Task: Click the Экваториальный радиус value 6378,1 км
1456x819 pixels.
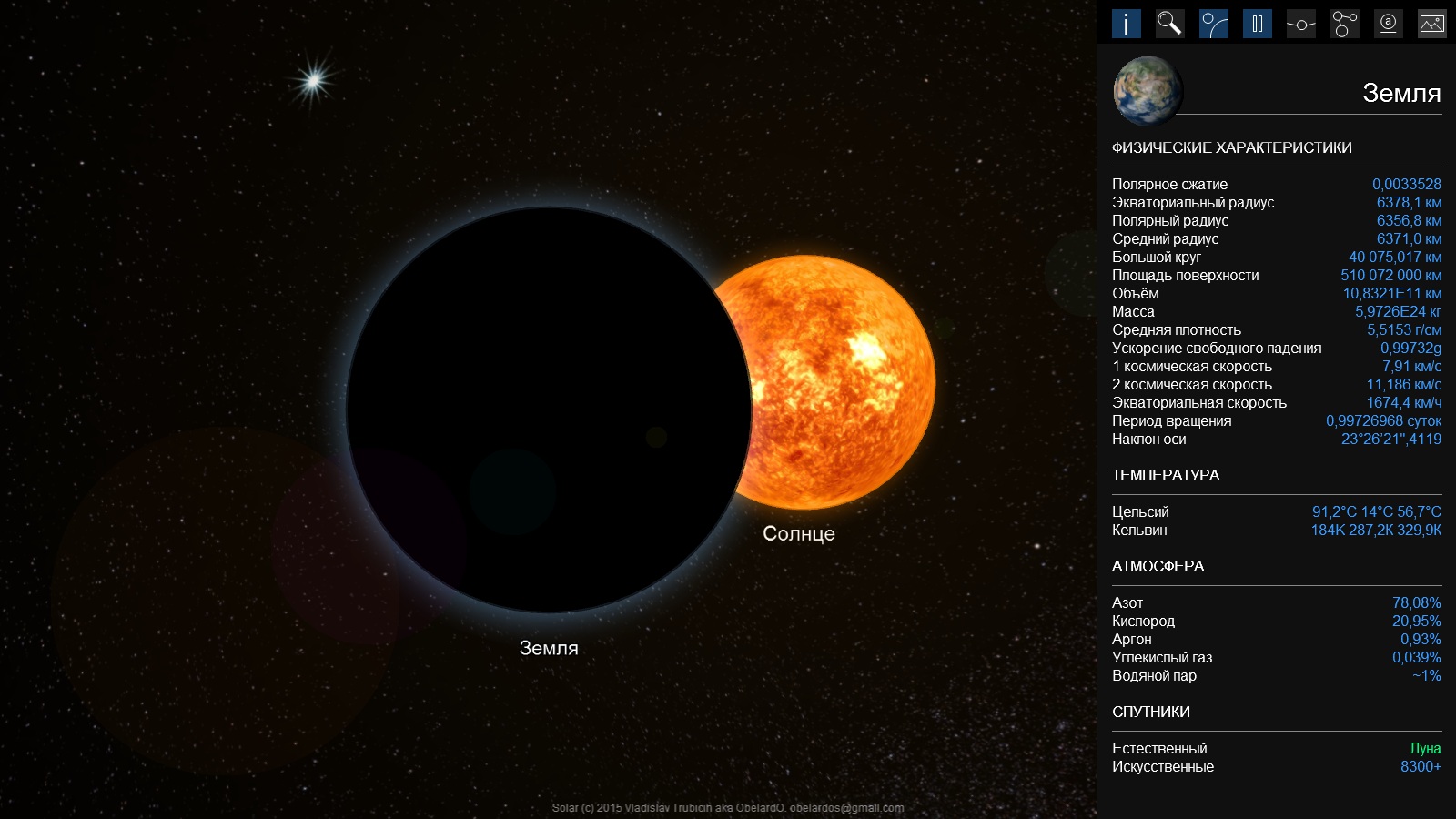Action: click(1409, 202)
